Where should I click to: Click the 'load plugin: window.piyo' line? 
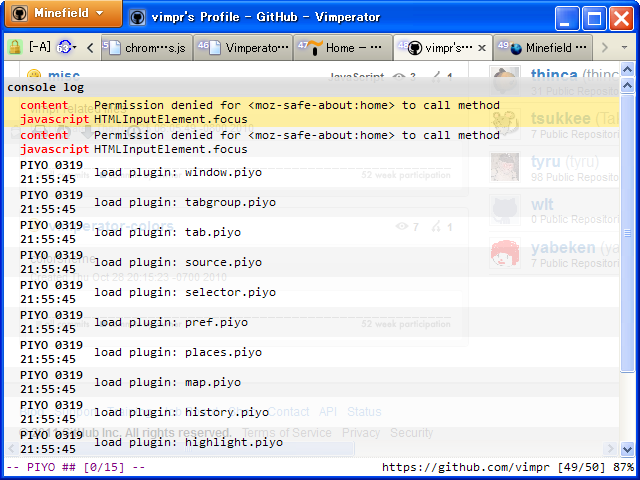coord(178,172)
